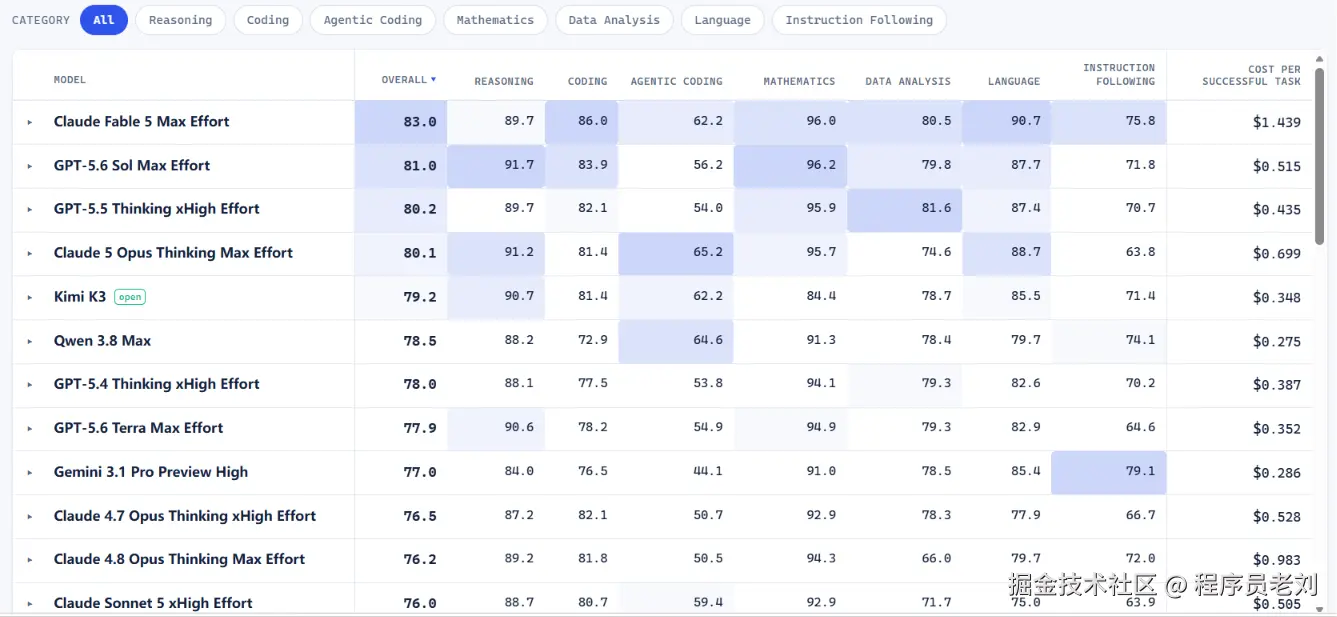Select the Agentic Coding category filter
Image resolution: width=1337 pixels, height=617 pixels.
point(373,20)
